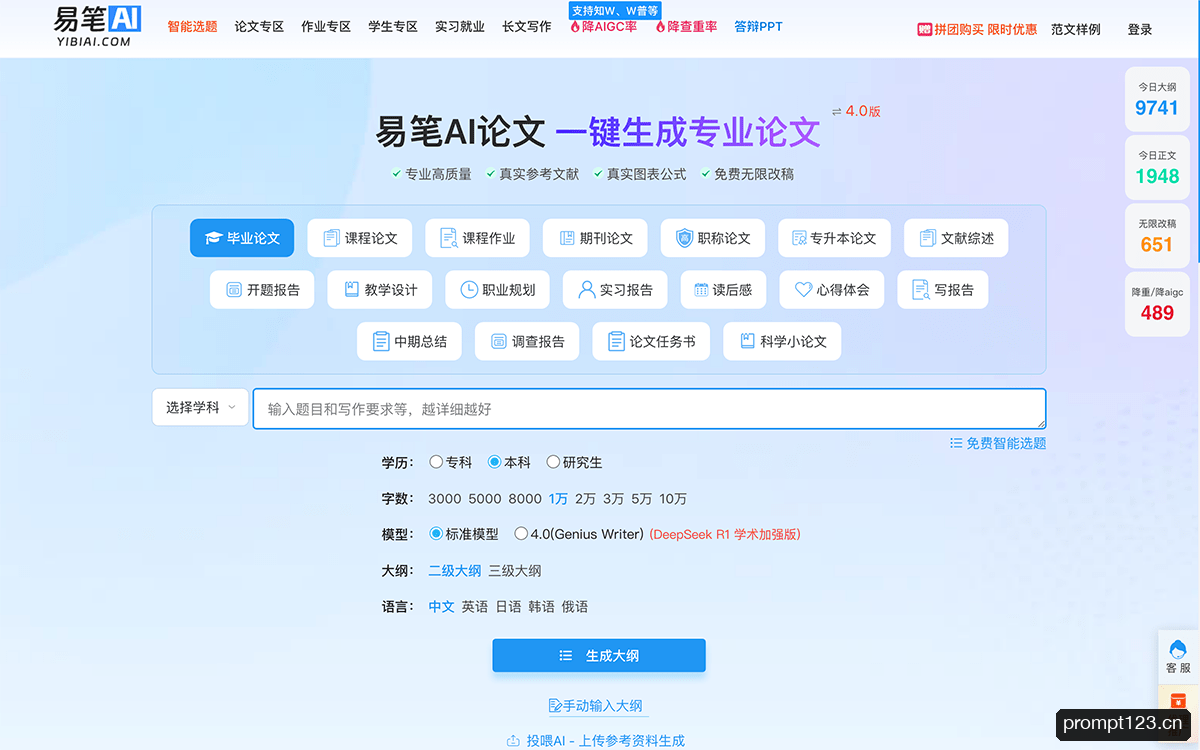Select the 4.0(Genius Writer) model radio button
The image size is (1200, 750).
coord(521,534)
